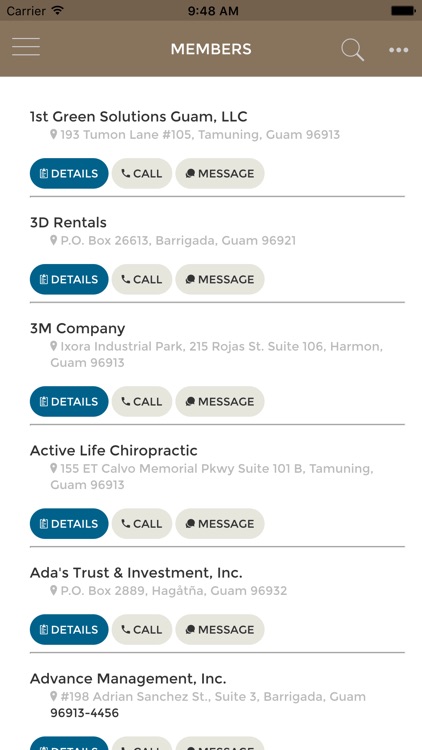Open the hamburger navigation menu

[26, 47]
